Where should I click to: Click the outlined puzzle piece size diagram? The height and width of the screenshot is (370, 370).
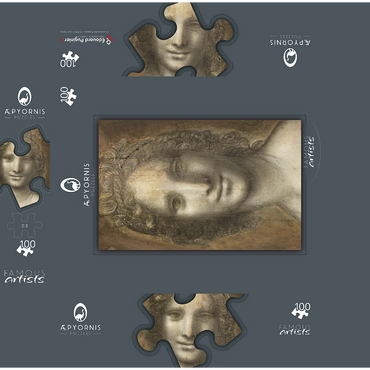(x=25, y=225)
